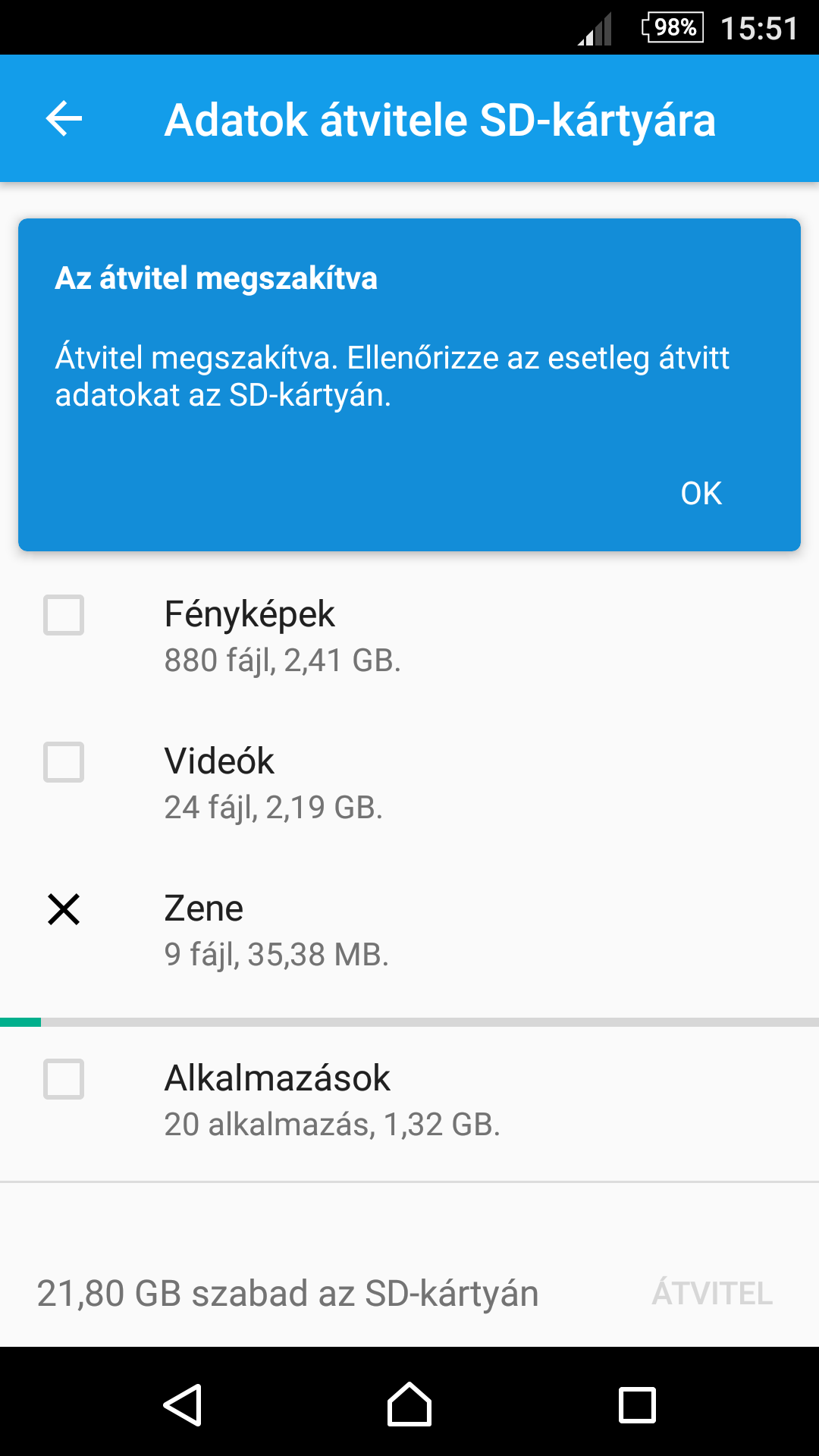Select the Fényképek list entry
The height and width of the screenshot is (1456, 819).
pyautogui.click(x=409, y=637)
